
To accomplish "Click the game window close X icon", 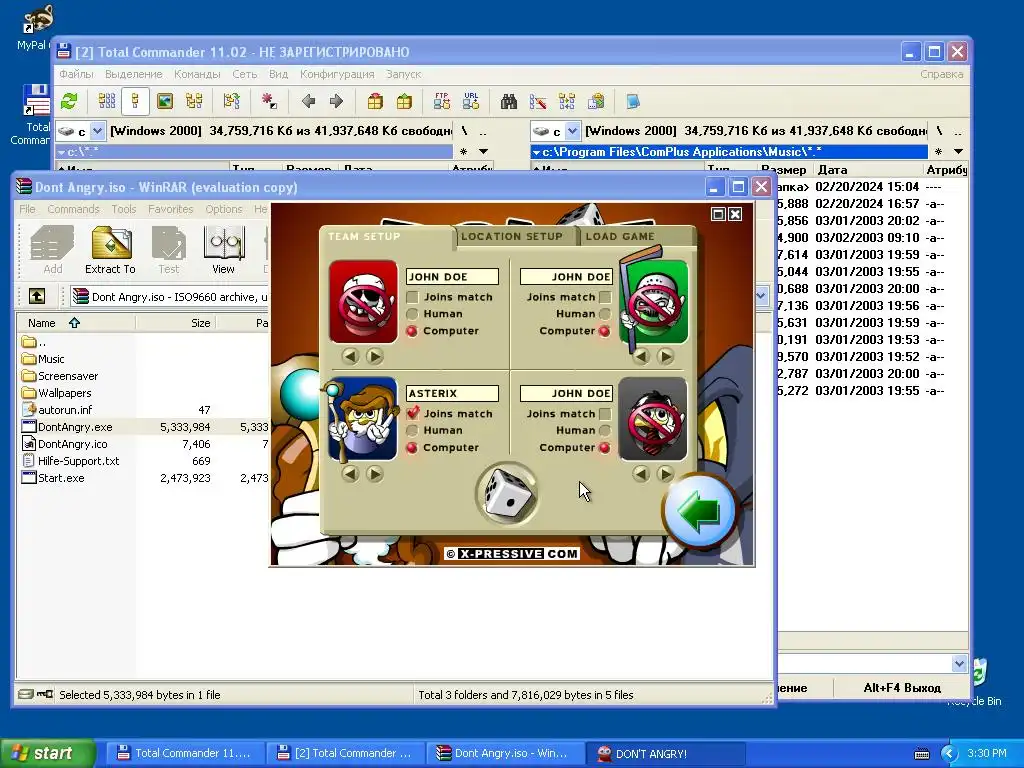I will click(735, 214).
